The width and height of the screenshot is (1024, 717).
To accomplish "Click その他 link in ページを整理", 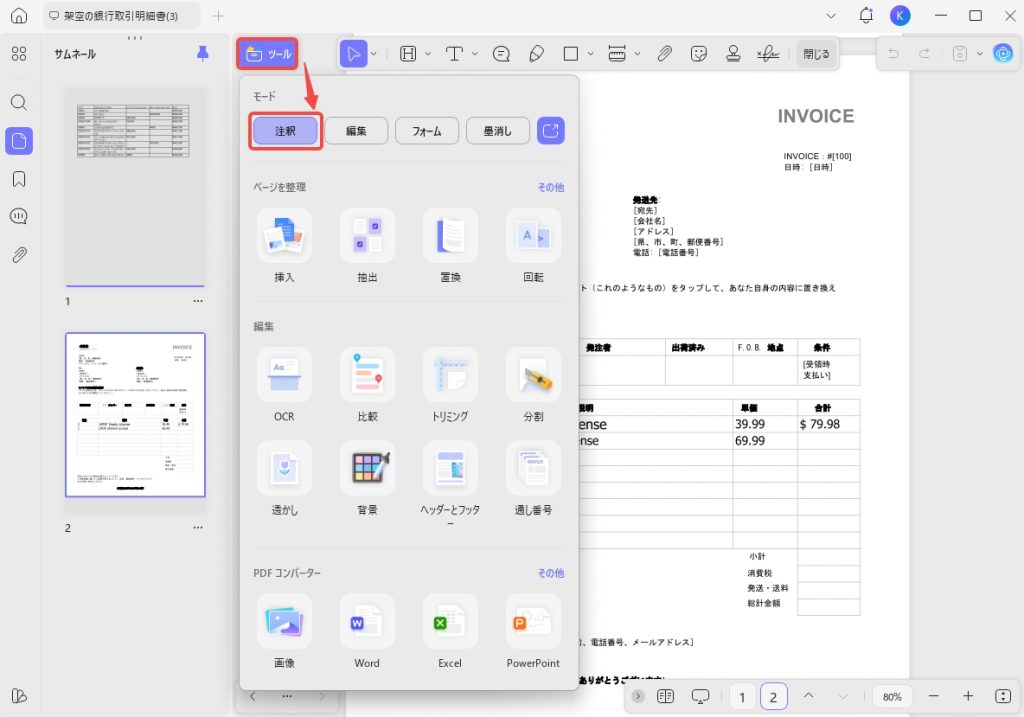I will (x=551, y=187).
